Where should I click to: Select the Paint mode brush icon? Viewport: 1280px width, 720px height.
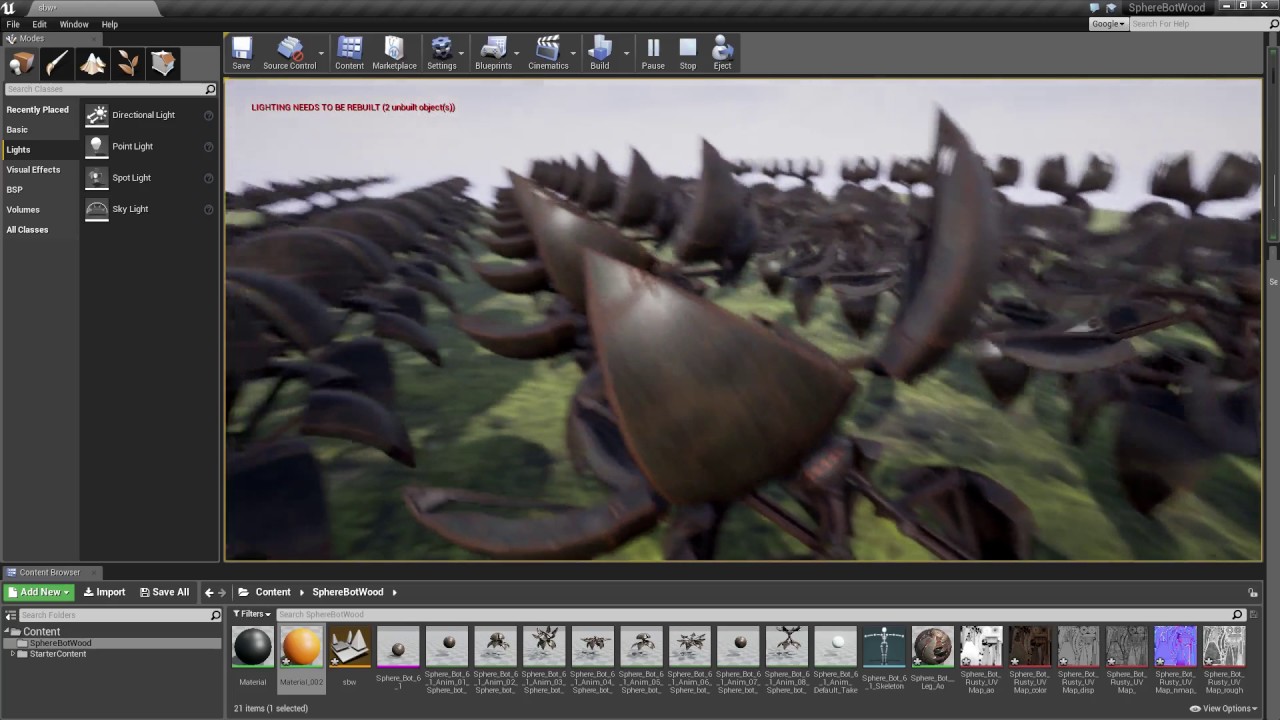pyautogui.click(x=57, y=64)
